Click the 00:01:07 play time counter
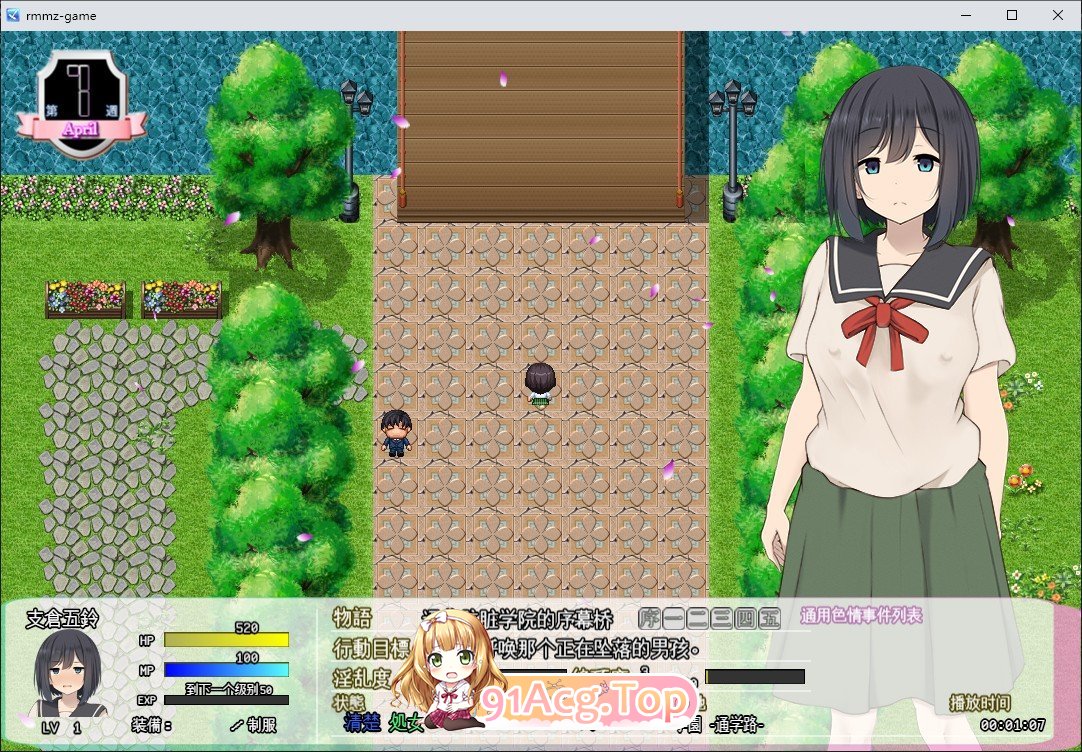1082x752 pixels. pyautogui.click(x=1012, y=725)
